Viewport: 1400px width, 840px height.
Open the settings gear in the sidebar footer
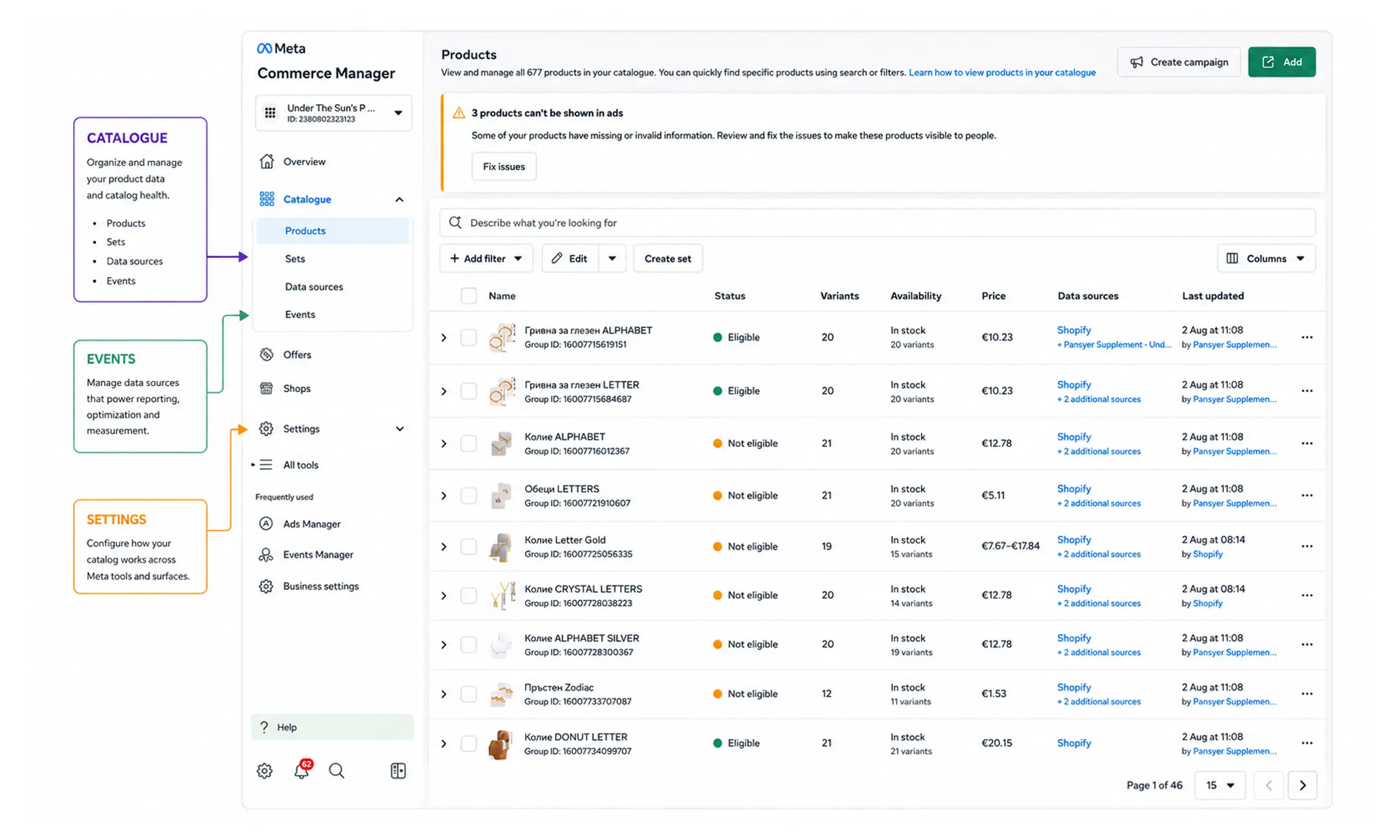click(x=264, y=771)
